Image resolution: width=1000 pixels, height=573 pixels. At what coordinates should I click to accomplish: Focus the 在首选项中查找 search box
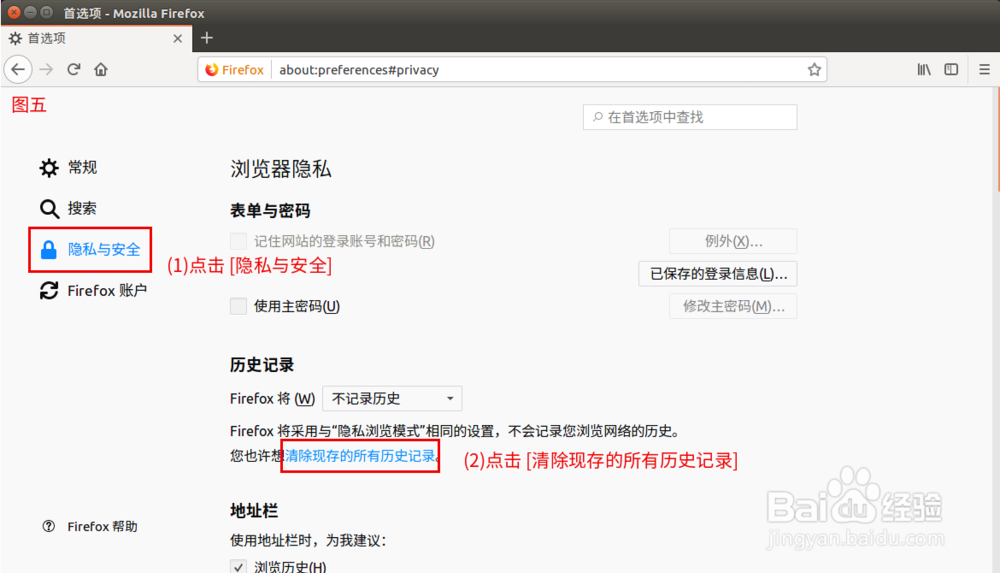click(x=689, y=117)
